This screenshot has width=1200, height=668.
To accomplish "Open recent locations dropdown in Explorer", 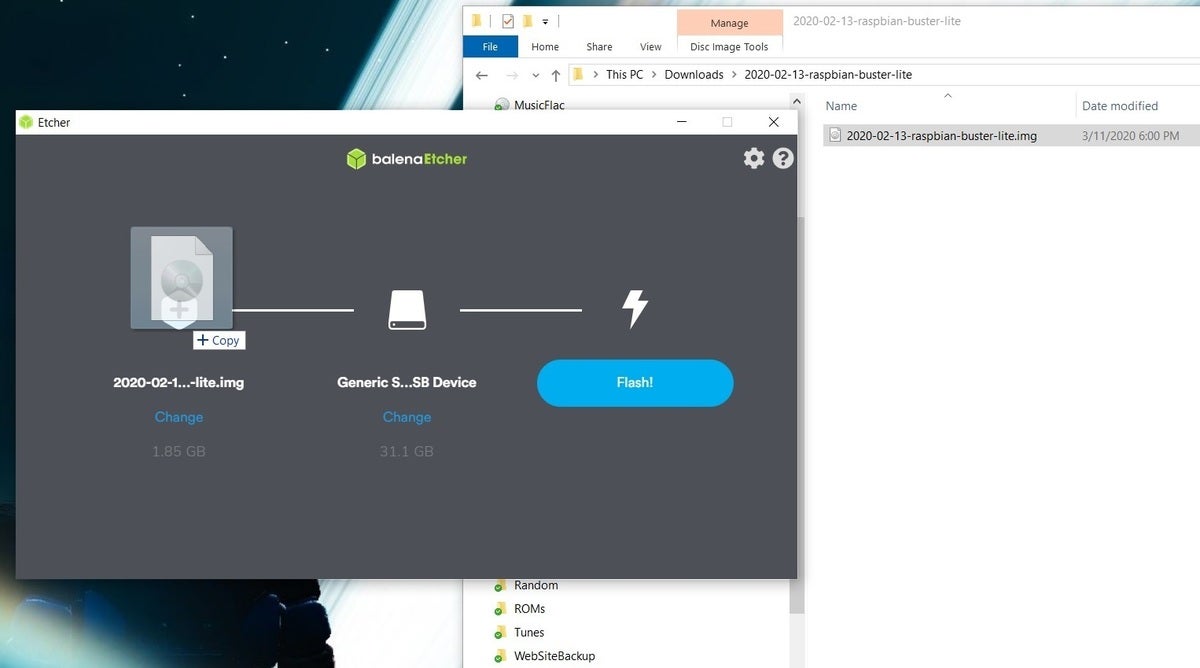I will tap(535, 75).
